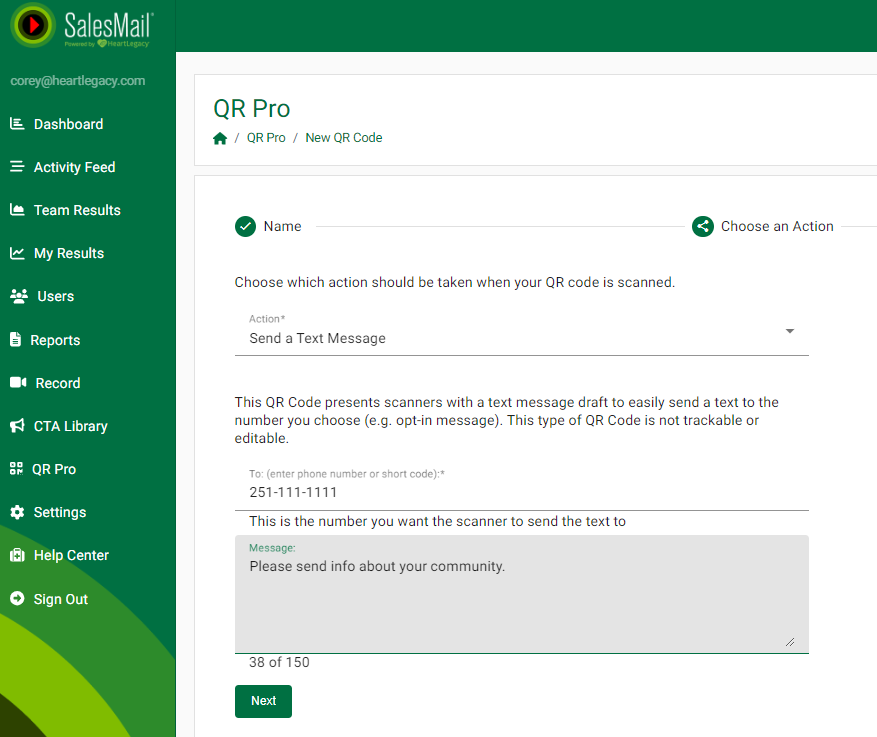Image resolution: width=877 pixels, height=737 pixels.
Task: Open the Action dropdown arrow
Action: coord(789,331)
